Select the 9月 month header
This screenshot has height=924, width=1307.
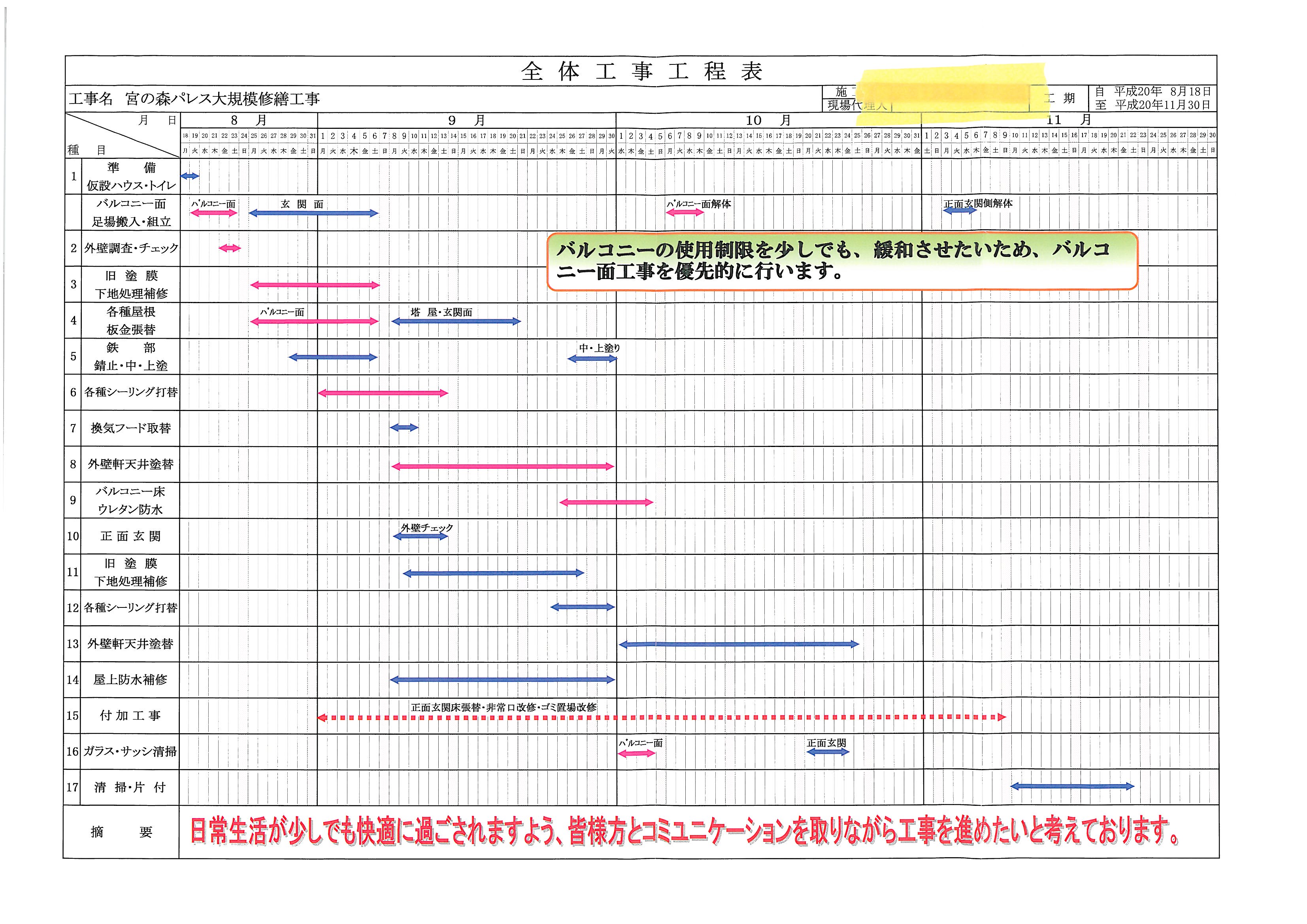pos(466,121)
